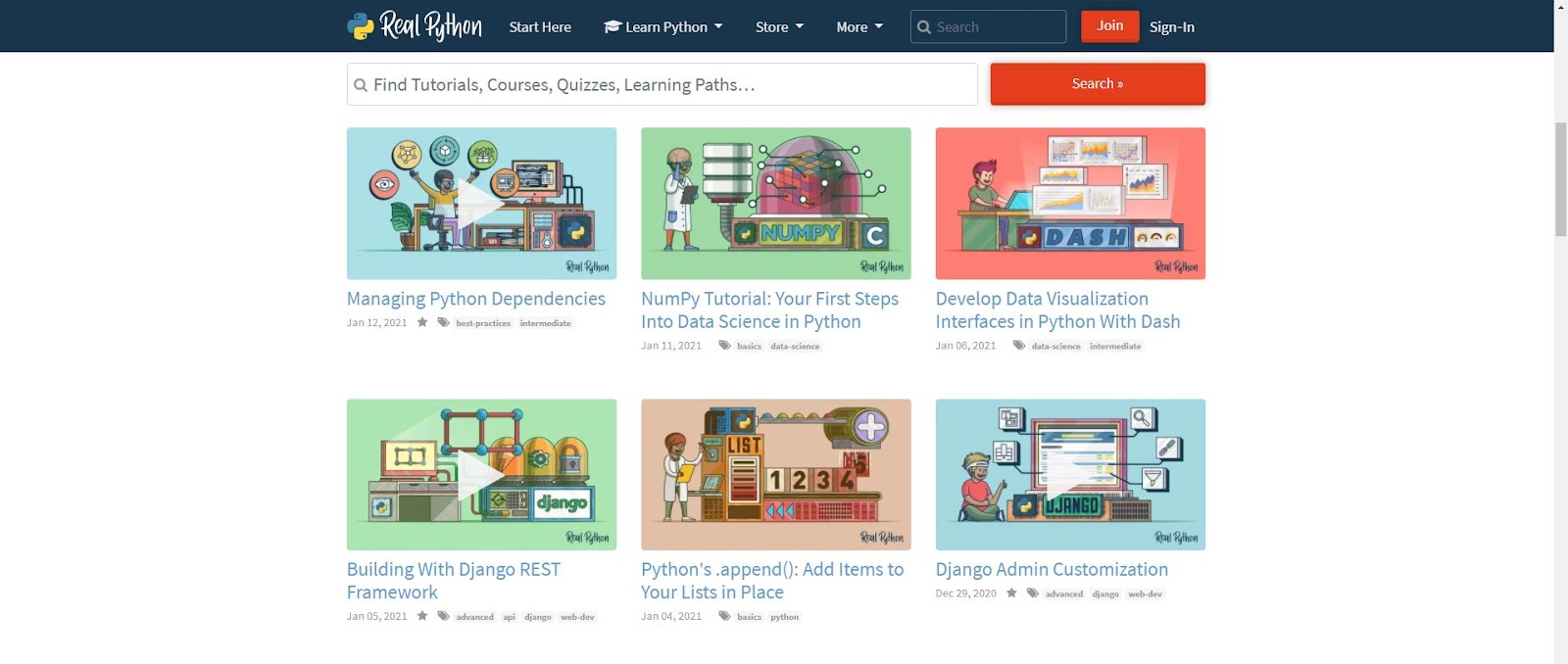Click the page vertical scrollbar thumb

1561,180
